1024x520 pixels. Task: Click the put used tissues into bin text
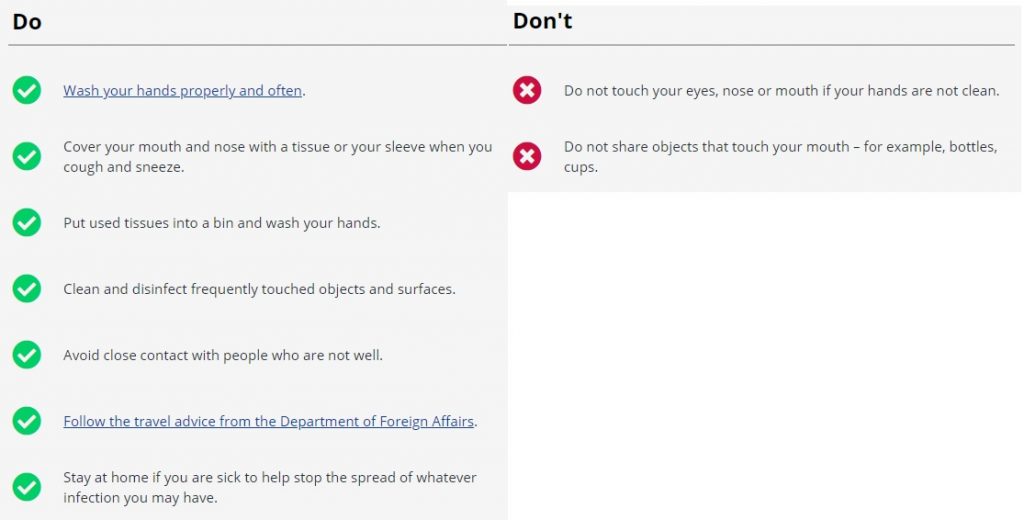coord(221,223)
